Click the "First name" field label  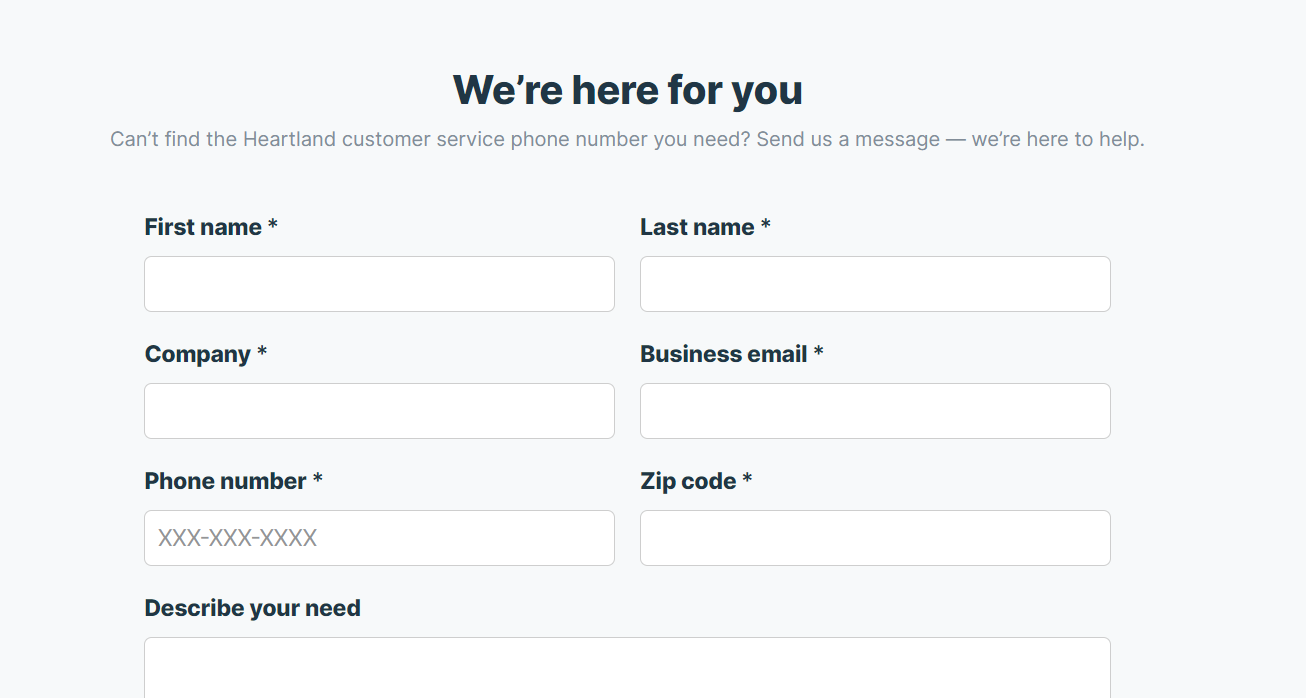pos(203,227)
